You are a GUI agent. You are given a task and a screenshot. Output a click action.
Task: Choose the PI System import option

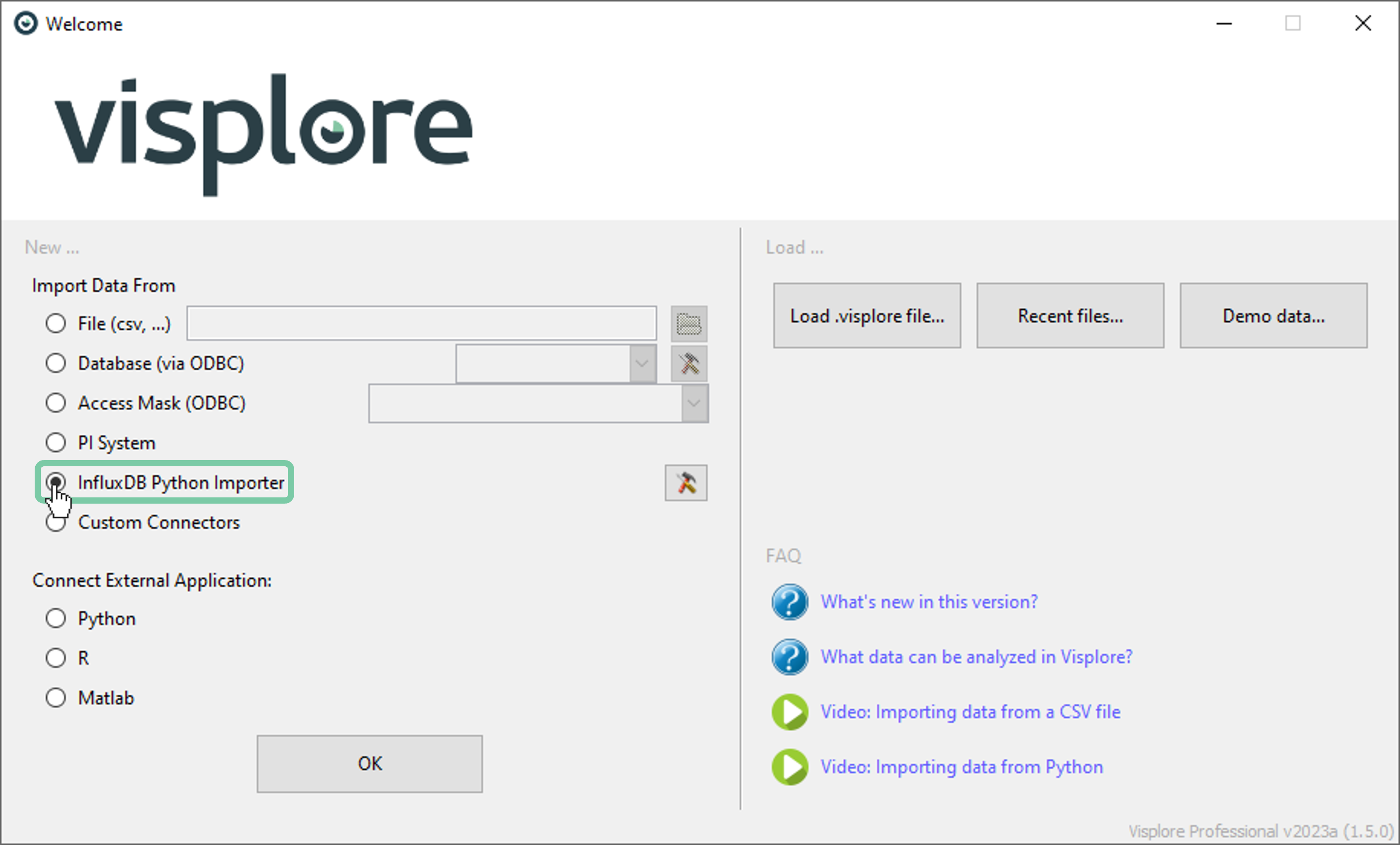coord(56,442)
